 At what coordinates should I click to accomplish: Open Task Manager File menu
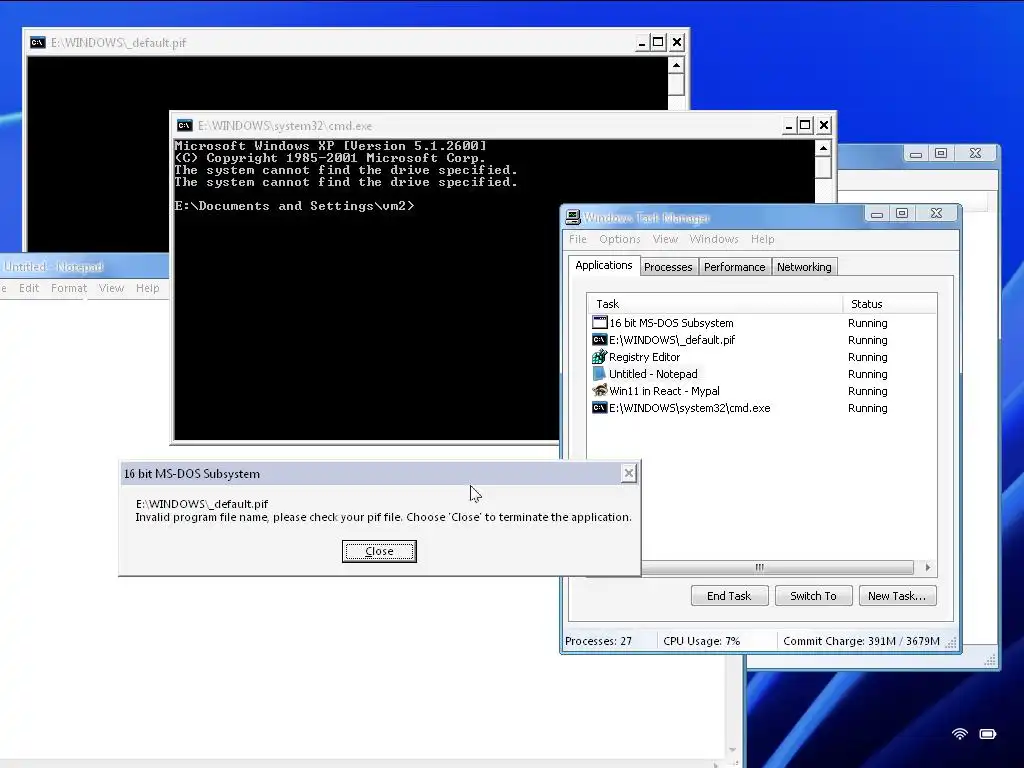577,239
